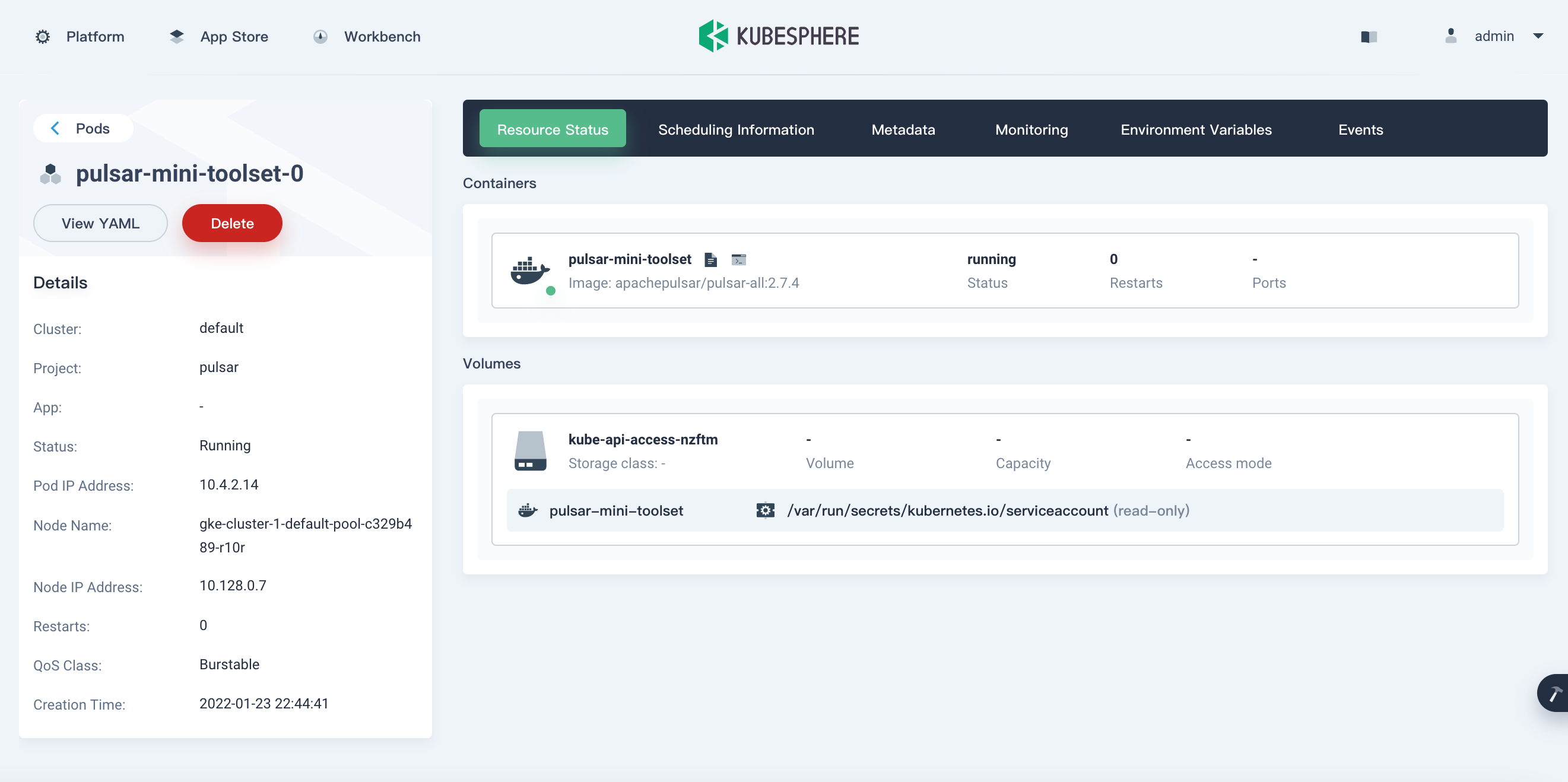
Task: Click the pod hexagon icon beside pulsar-mini-toolset-0
Action: [50, 173]
